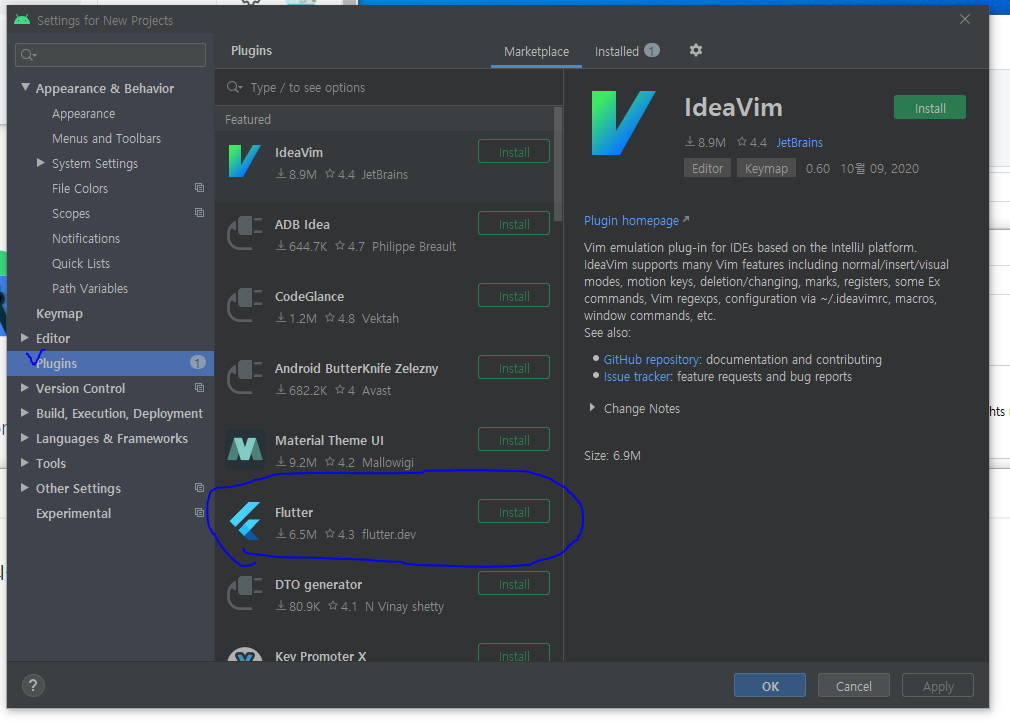
Task: Install Material Theme UI plugin
Action: point(514,440)
